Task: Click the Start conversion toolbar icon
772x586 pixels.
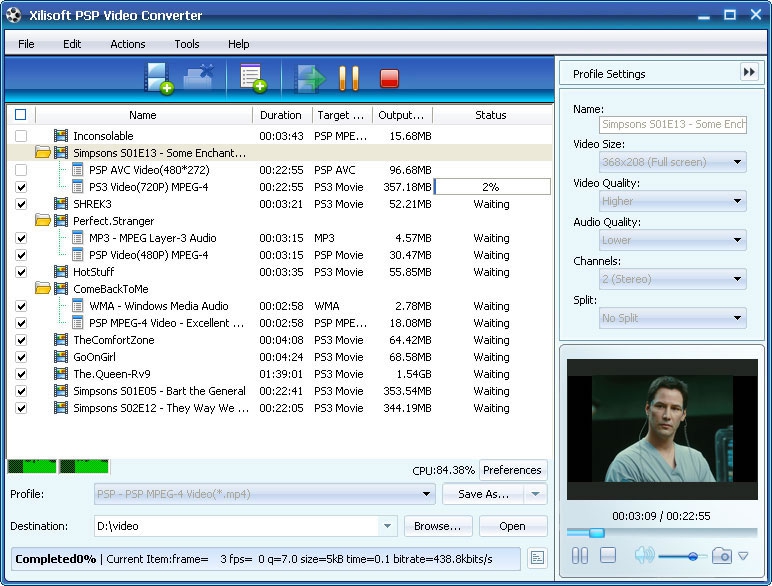Action: [310, 78]
